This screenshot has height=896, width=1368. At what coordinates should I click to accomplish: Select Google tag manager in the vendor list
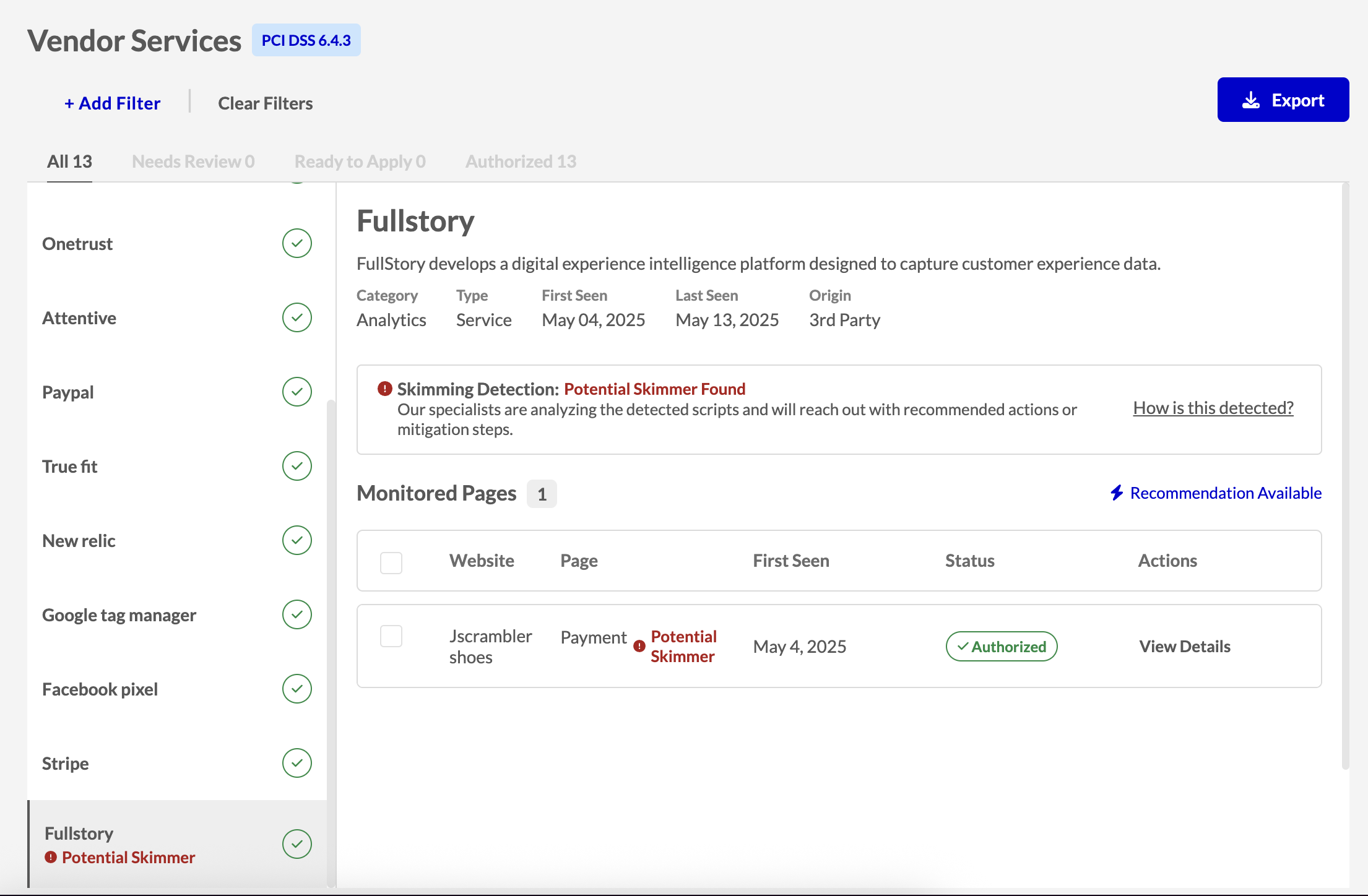tap(177, 614)
